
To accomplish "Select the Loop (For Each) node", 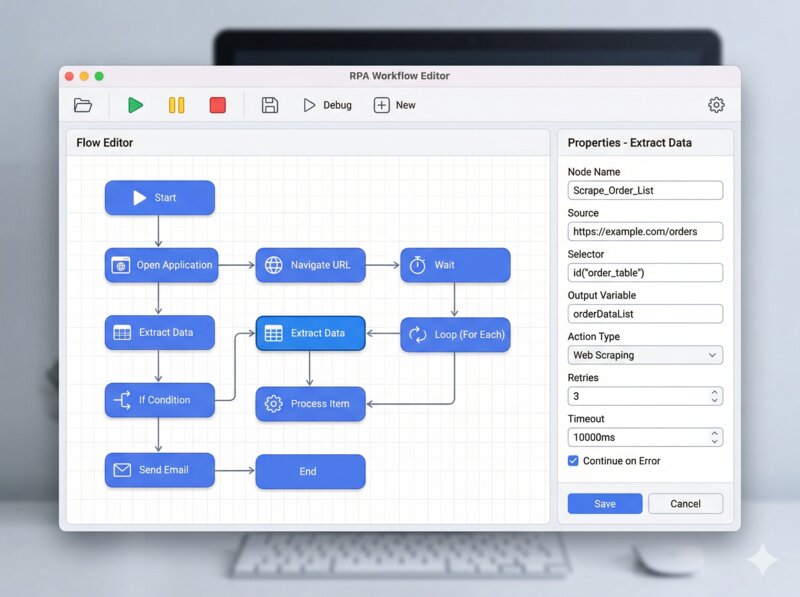I will 455,334.
